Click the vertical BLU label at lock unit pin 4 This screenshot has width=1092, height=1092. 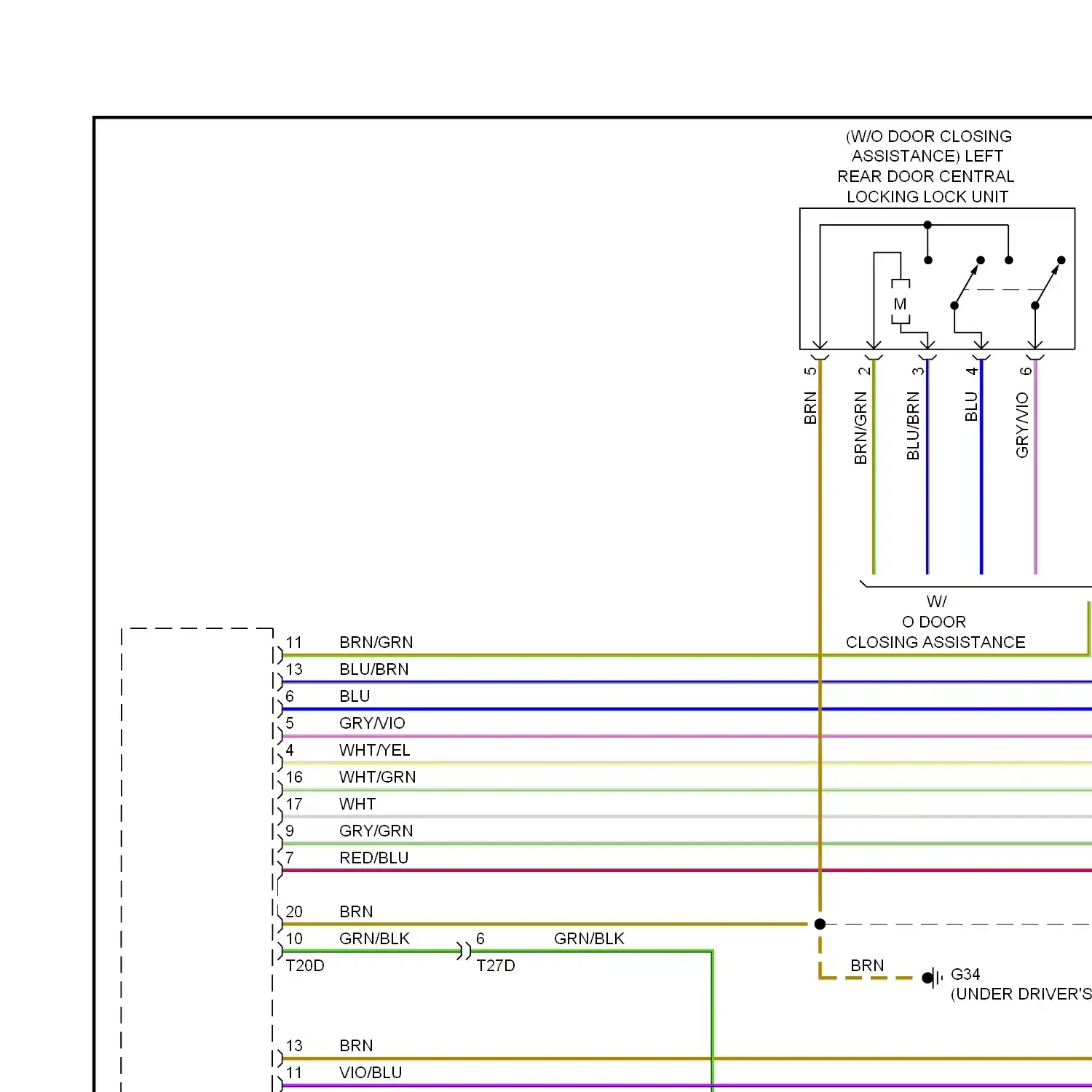click(x=971, y=407)
